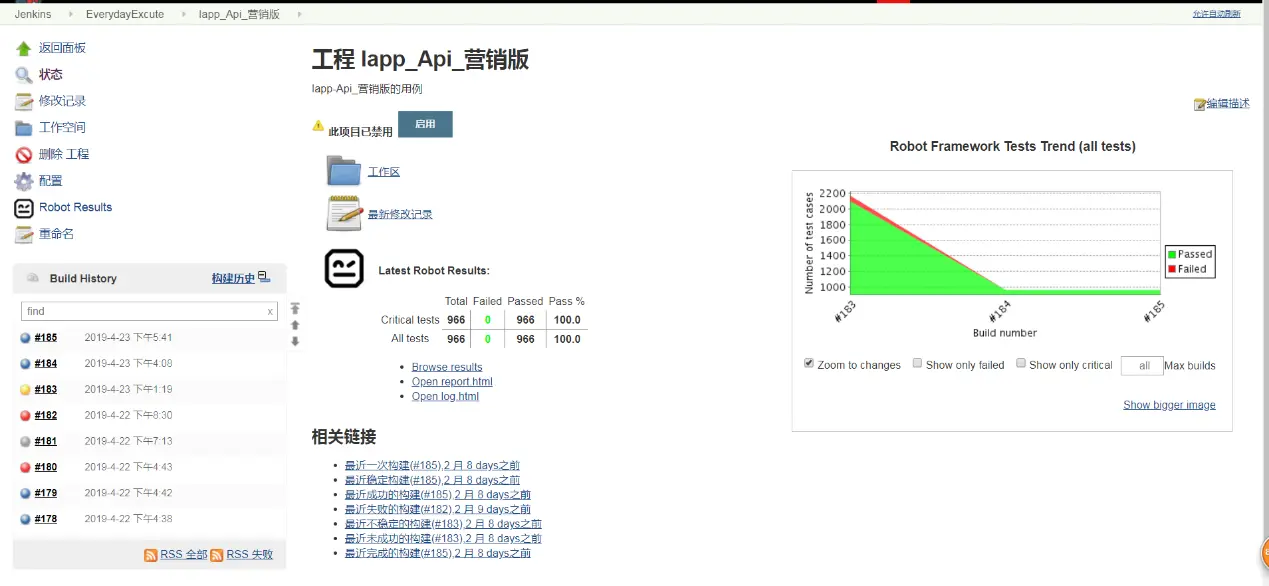
Task: Open build #185 link in Build History
Action: [45, 338]
